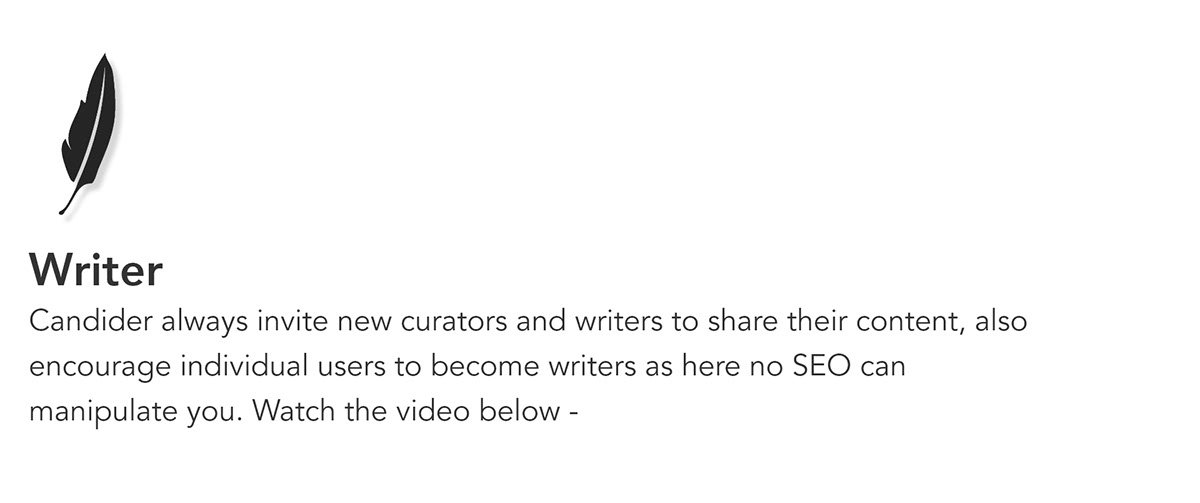Image resolution: width=1200 pixels, height=503 pixels.
Task: Click the bold "Writer" heading
Action: 96,269
